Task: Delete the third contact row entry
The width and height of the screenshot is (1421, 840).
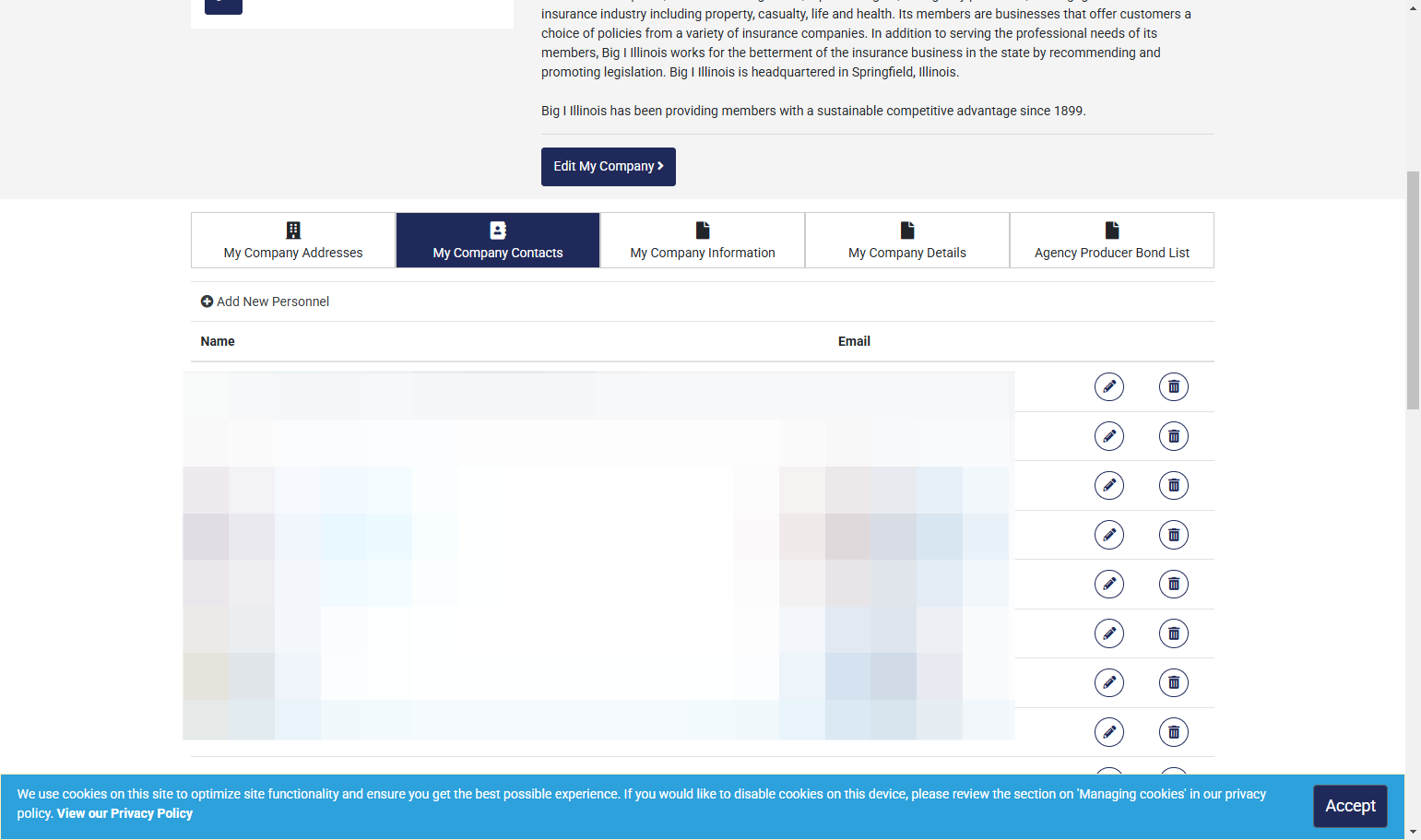Action: point(1174,485)
